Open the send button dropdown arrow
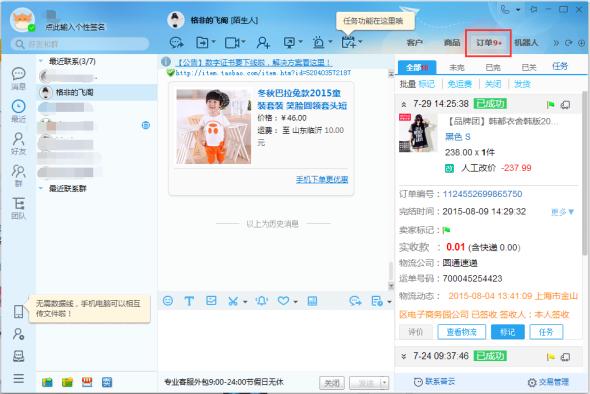 coord(384,383)
